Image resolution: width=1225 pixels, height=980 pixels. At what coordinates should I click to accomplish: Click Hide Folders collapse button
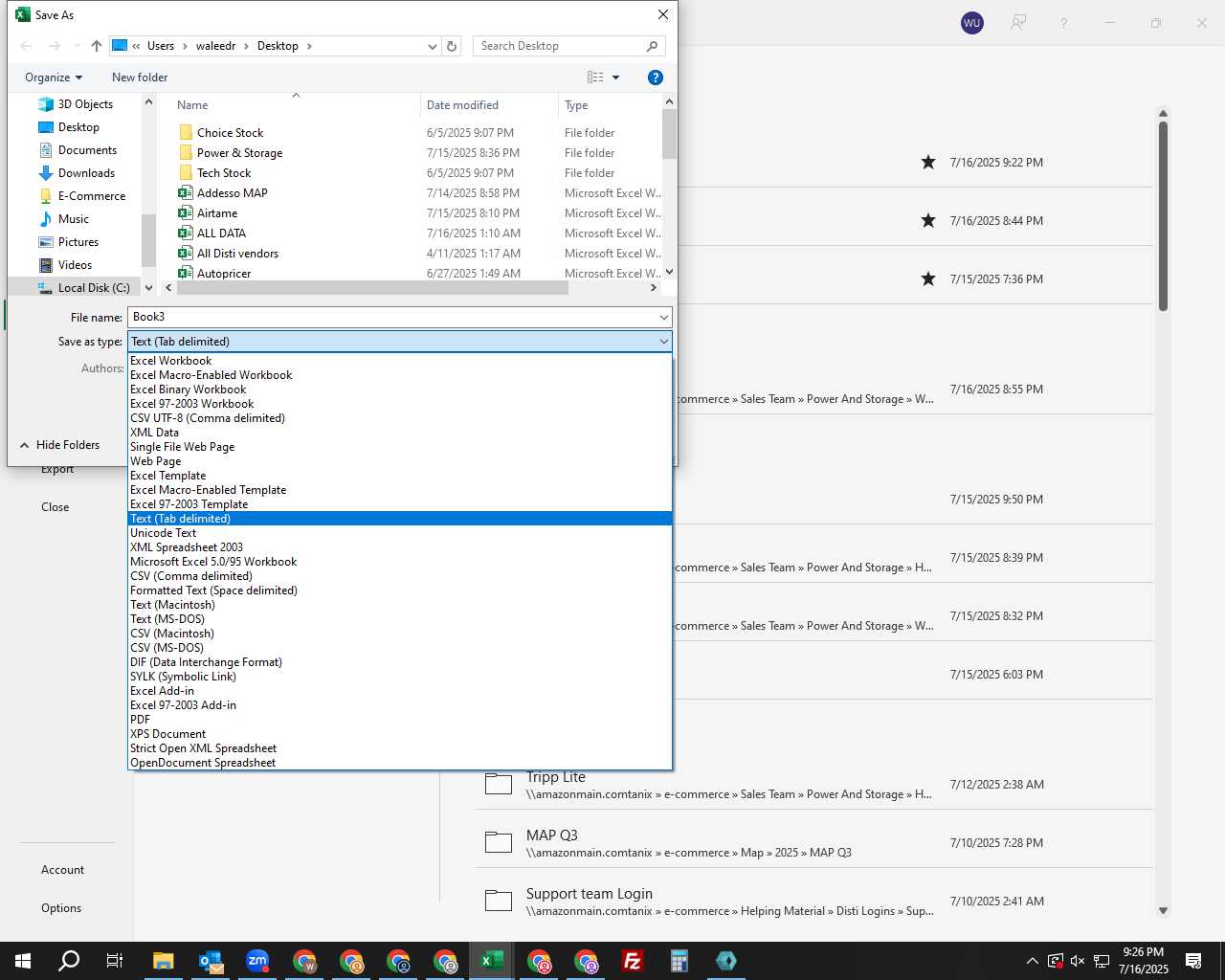[x=59, y=445]
